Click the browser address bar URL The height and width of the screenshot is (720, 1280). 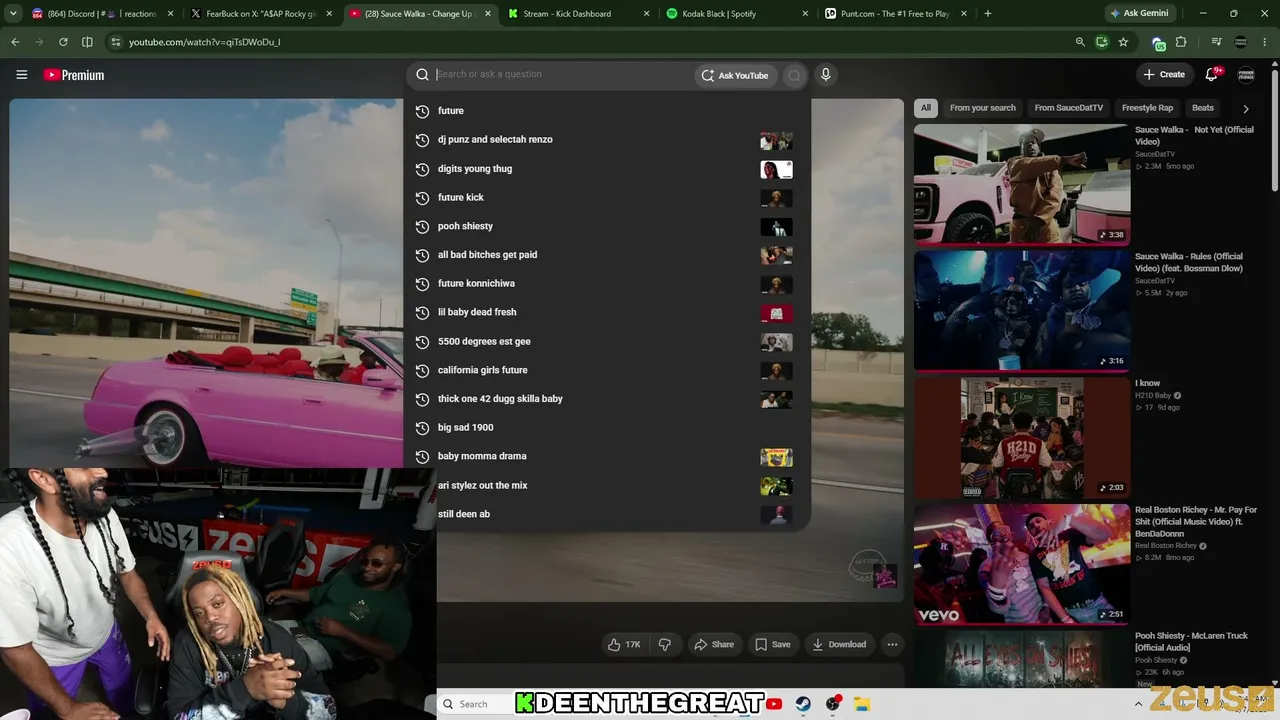pyautogui.click(x=204, y=42)
